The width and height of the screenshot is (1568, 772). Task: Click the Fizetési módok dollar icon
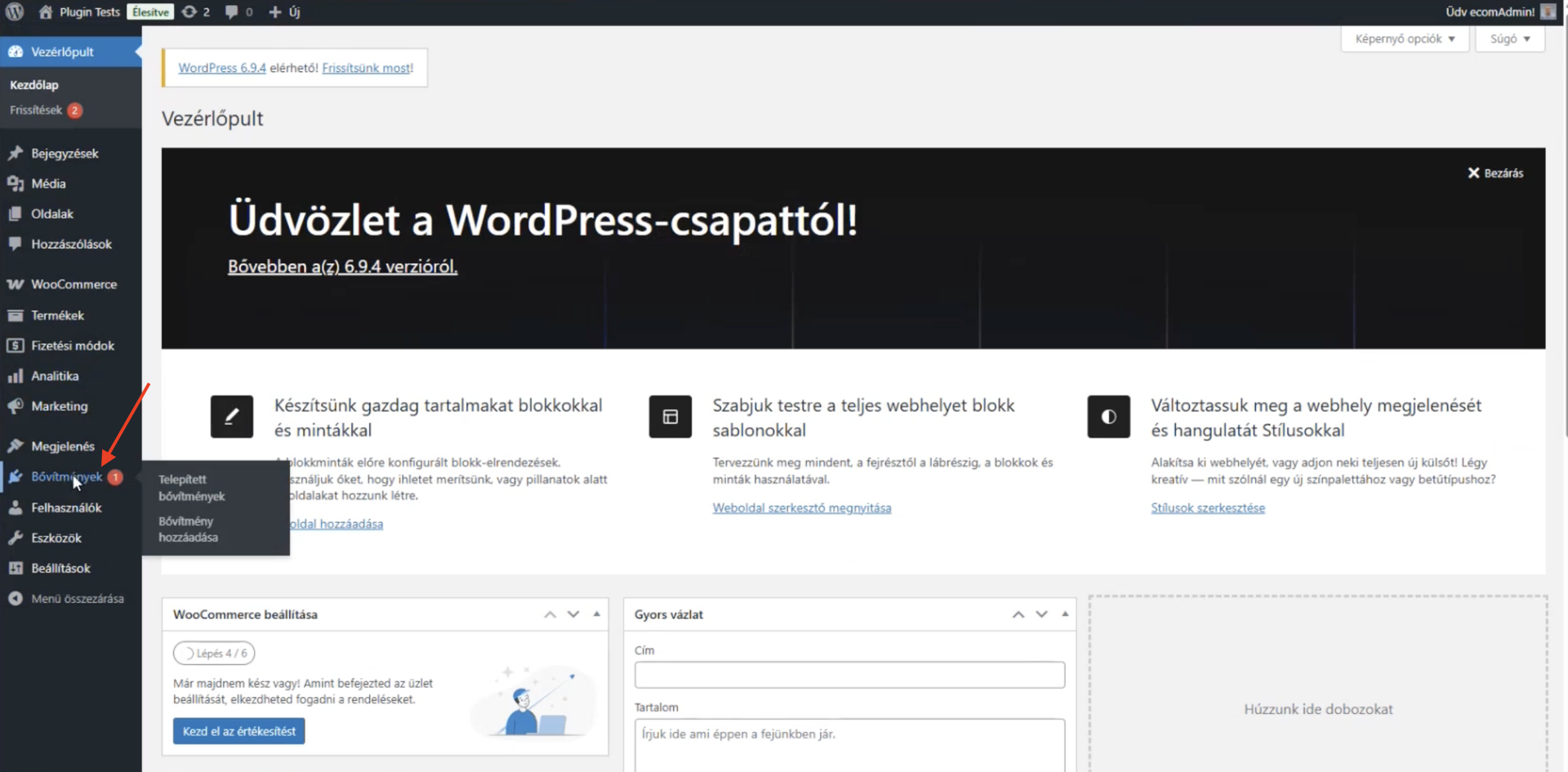[16, 346]
